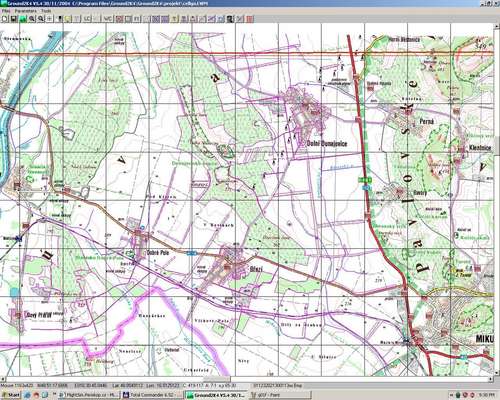The width and height of the screenshot is (500, 400).
Task: Click the horizontal scrollbar left arrow
Action: [x=3, y=379]
